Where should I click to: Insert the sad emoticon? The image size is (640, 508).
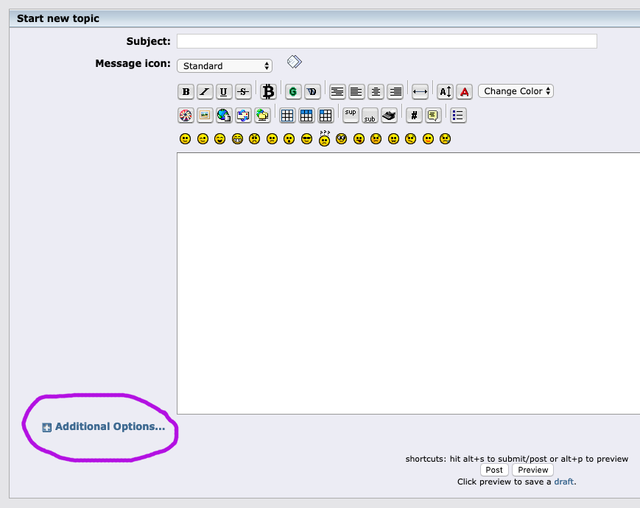click(x=272, y=139)
